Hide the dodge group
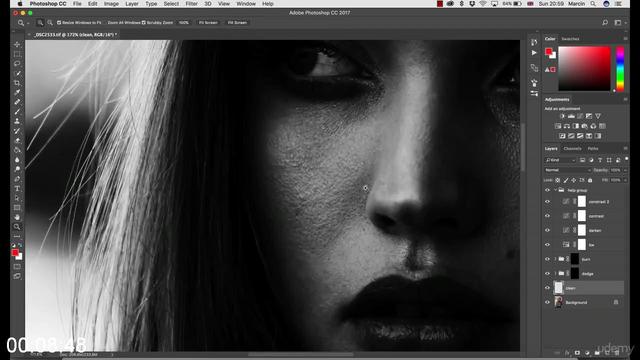This screenshot has height=360, width=640. click(547, 273)
